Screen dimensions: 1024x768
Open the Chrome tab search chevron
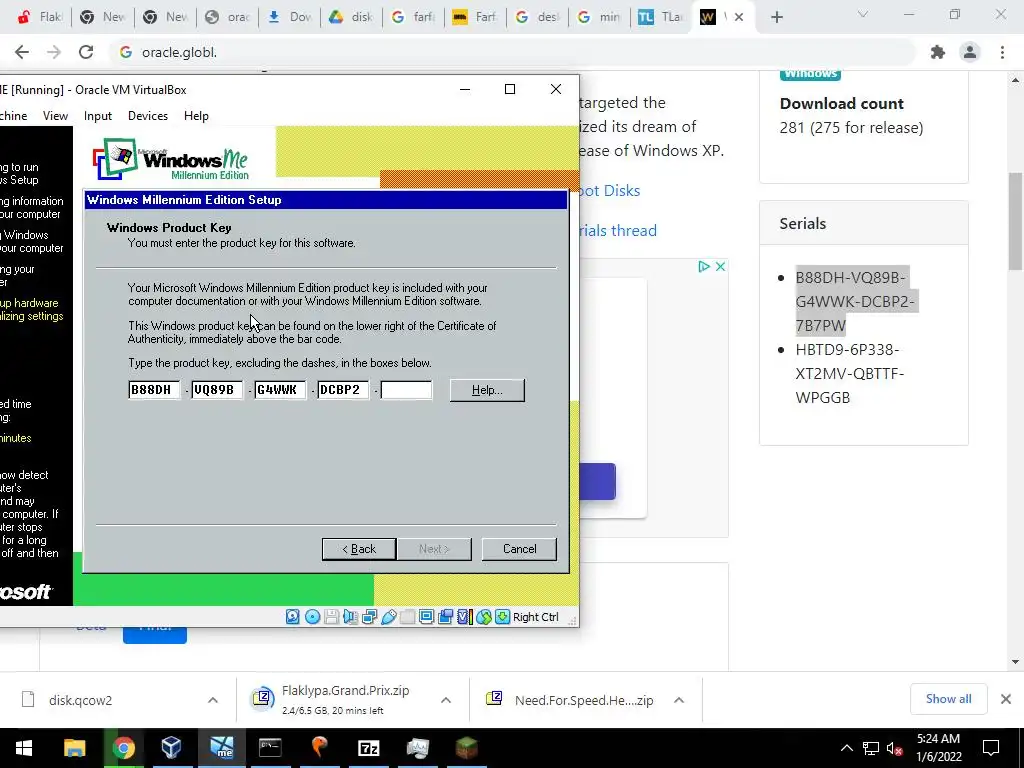pyautogui.click(x=863, y=14)
